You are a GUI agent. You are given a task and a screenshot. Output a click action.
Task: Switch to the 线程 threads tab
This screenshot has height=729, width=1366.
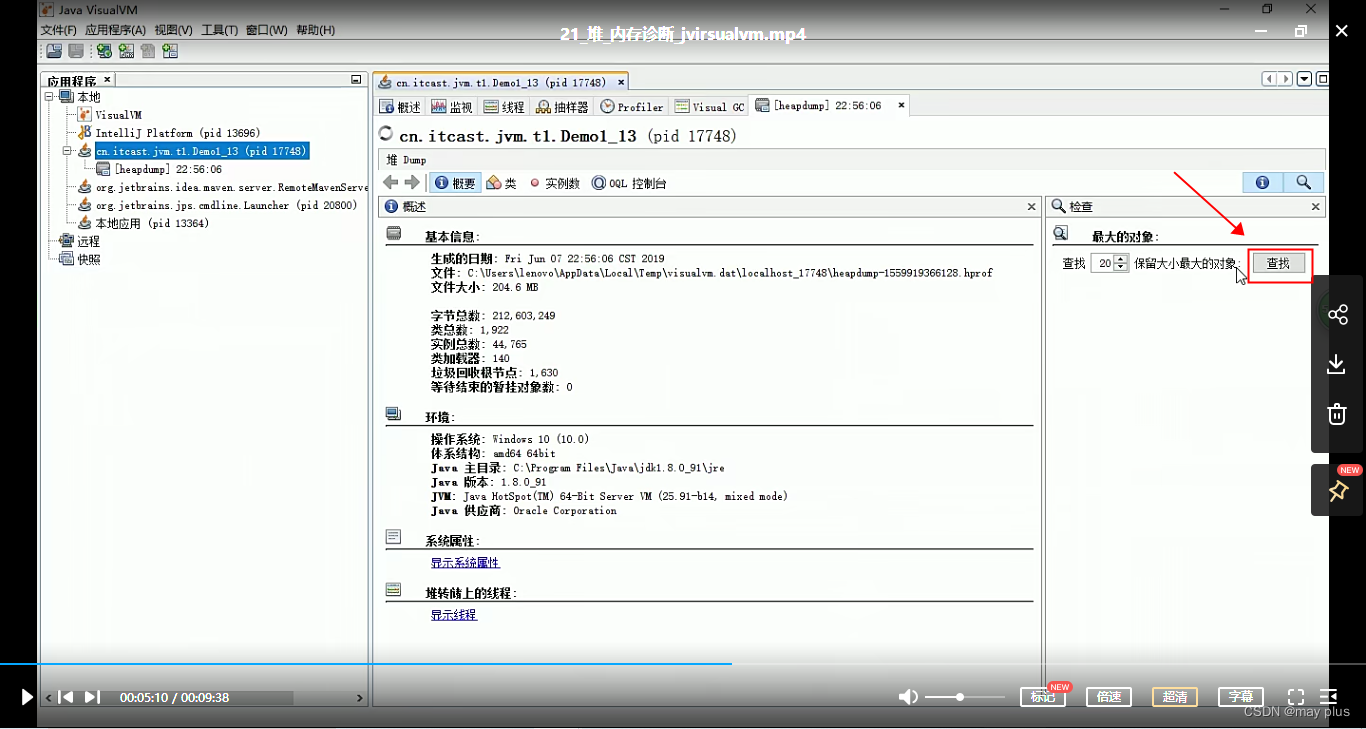(504, 107)
